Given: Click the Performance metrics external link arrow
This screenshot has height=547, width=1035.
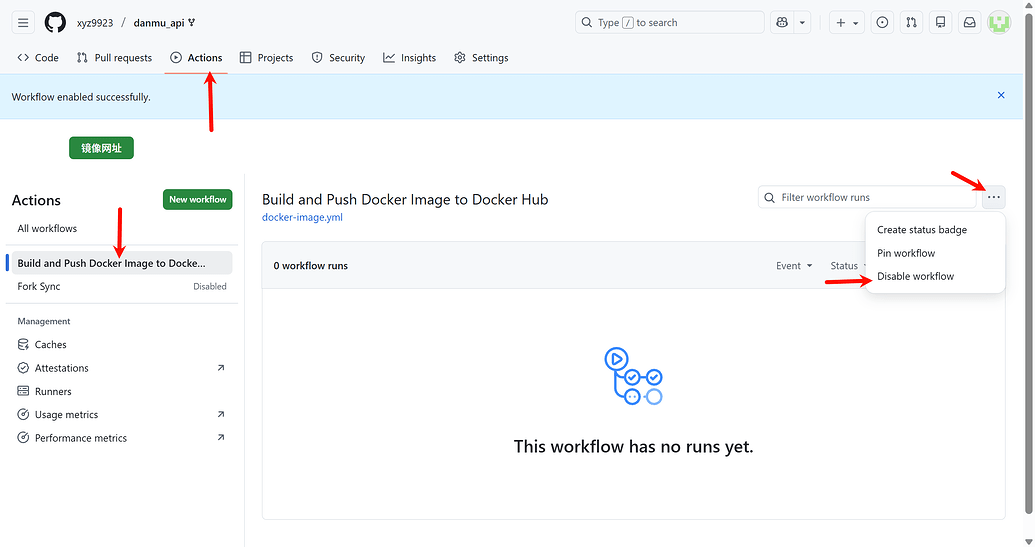Looking at the screenshot, I should pyautogui.click(x=220, y=437).
